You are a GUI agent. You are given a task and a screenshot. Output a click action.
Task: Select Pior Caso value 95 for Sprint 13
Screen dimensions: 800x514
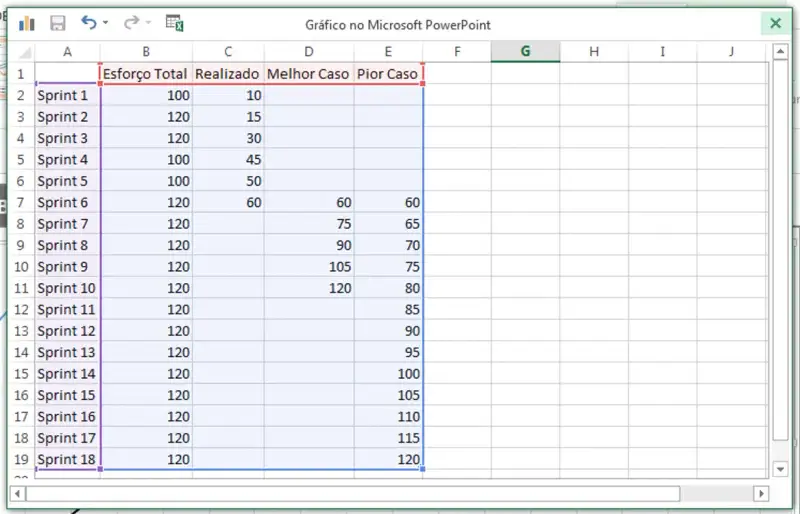tap(388, 353)
